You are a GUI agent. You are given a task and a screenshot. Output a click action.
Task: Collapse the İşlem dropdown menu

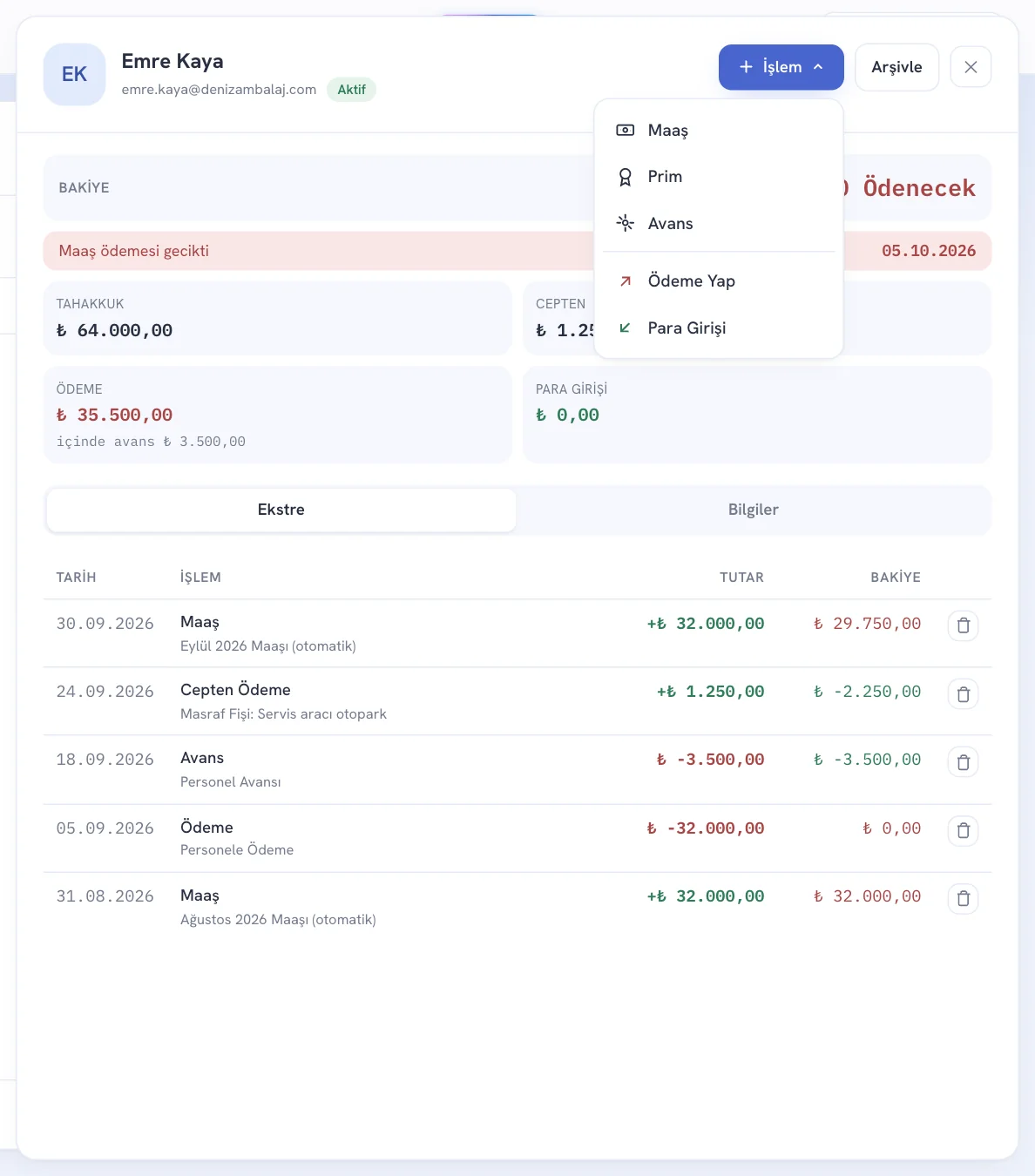point(781,67)
